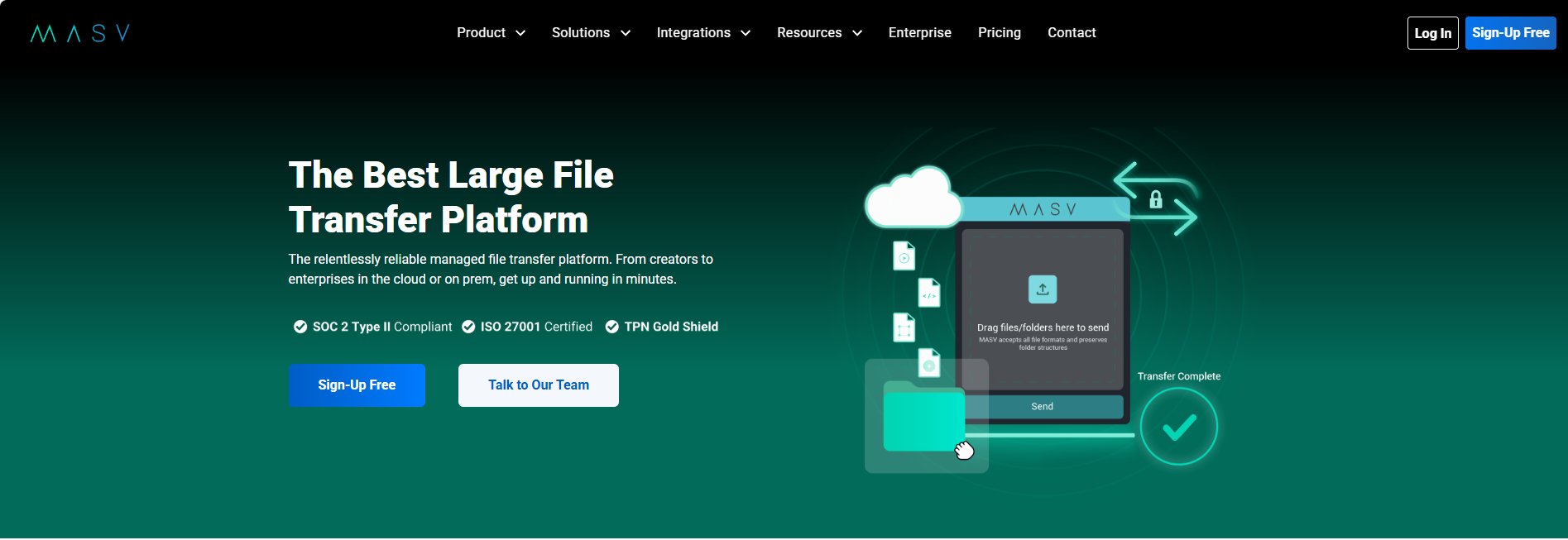
Task: Click the ISO 27001 checkmark icon
Action: point(468,327)
